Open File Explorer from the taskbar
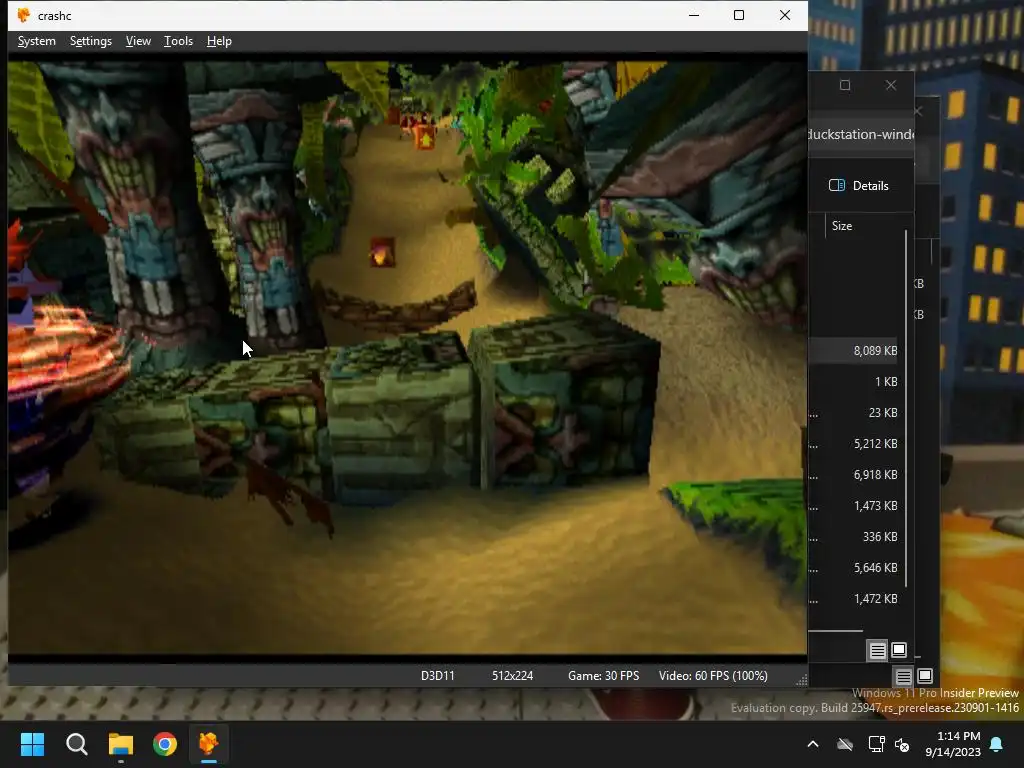Viewport: 1024px width, 768px height. 121,744
